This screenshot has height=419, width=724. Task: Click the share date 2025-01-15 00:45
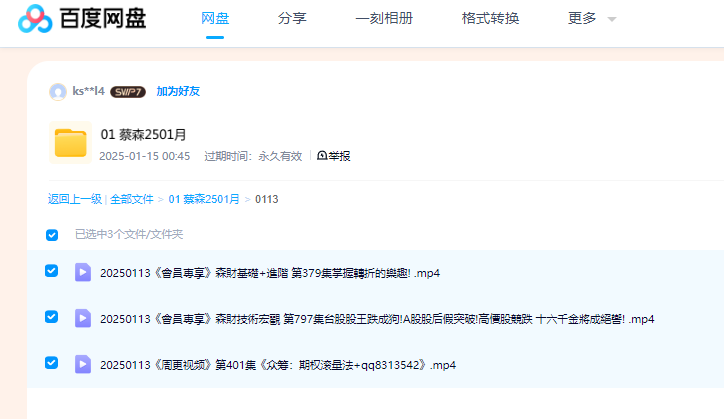coord(145,156)
